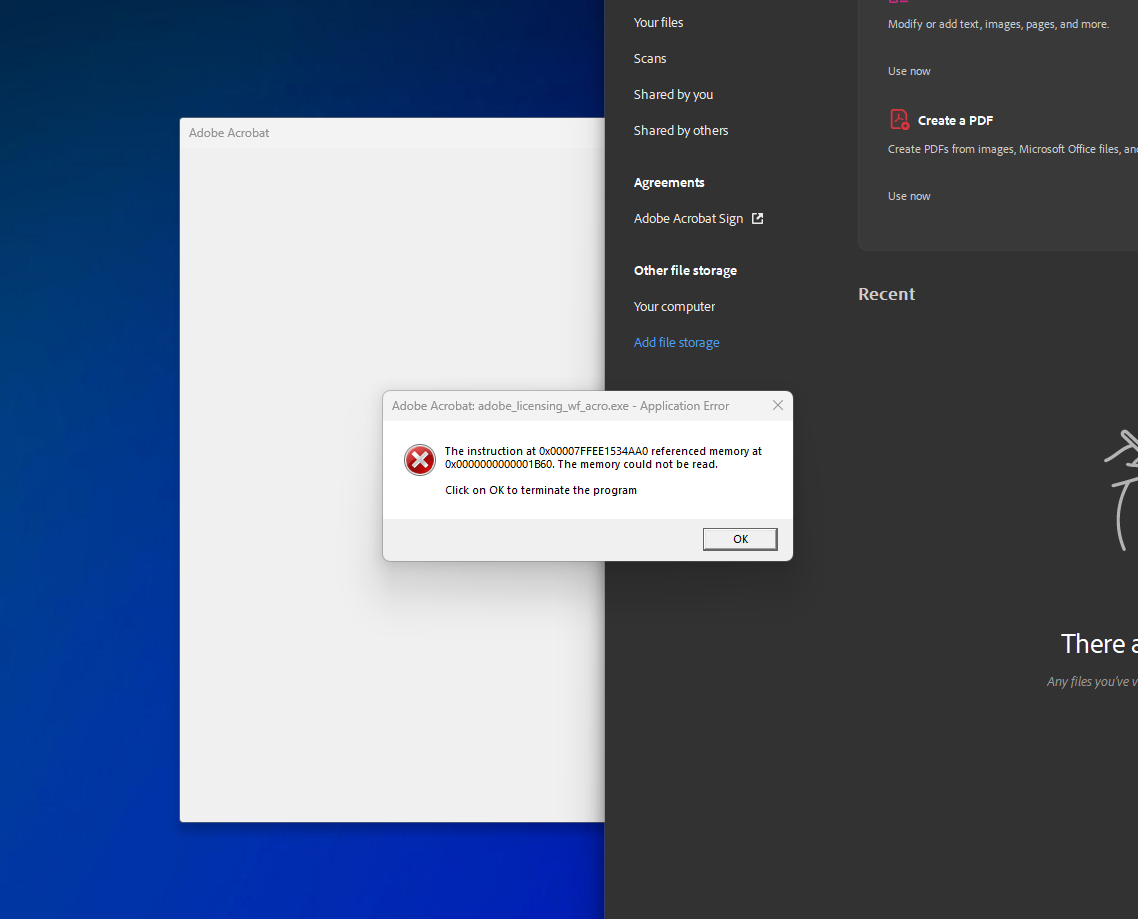
Task: Click Use now under Create a PDF
Action: [908, 195]
